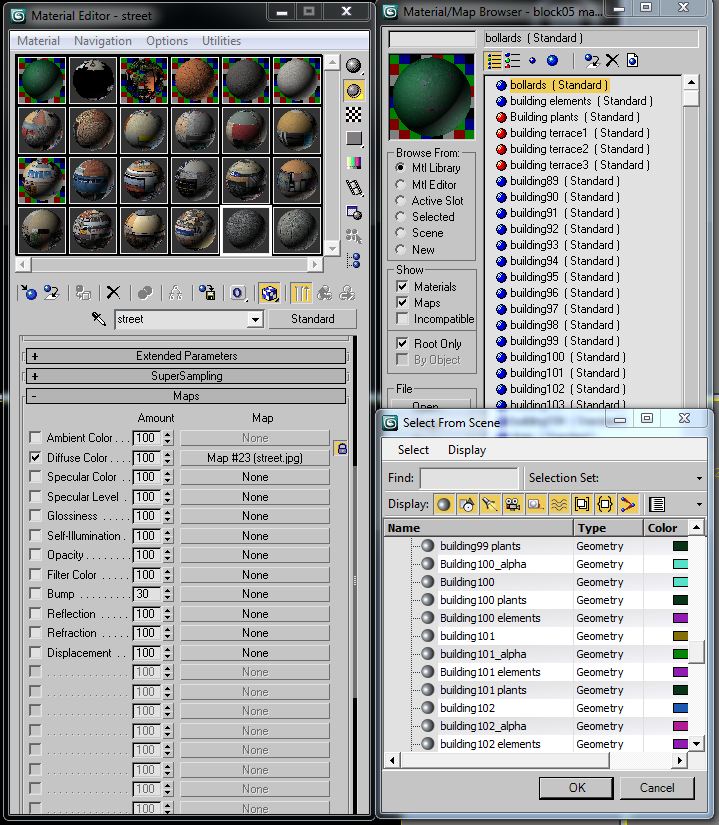The image size is (719, 825).
Task: Open Display menu in Select From Scene
Action: [x=467, y=450]
